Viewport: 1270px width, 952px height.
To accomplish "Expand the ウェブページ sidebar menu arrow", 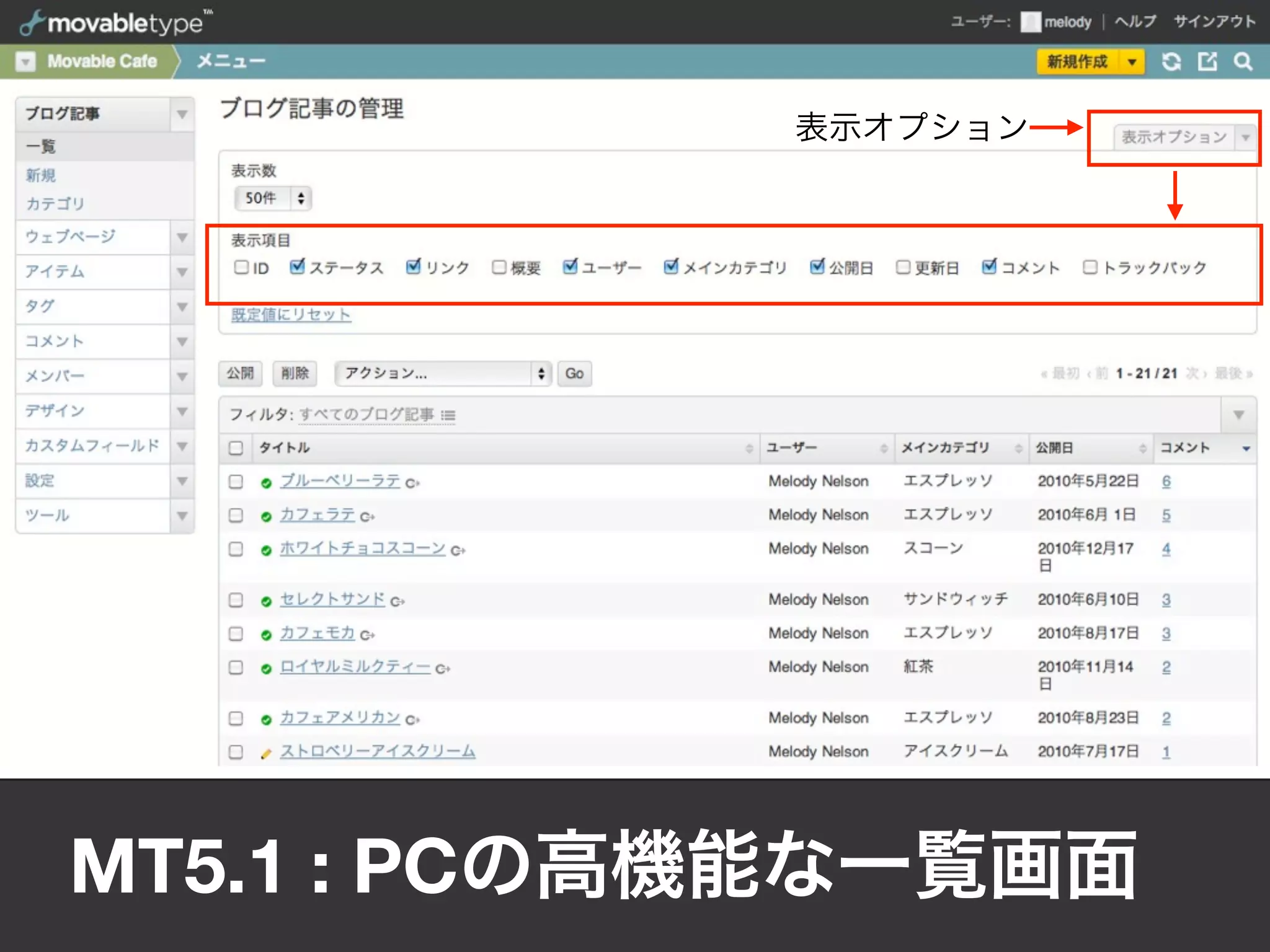I will pos(182,237).
